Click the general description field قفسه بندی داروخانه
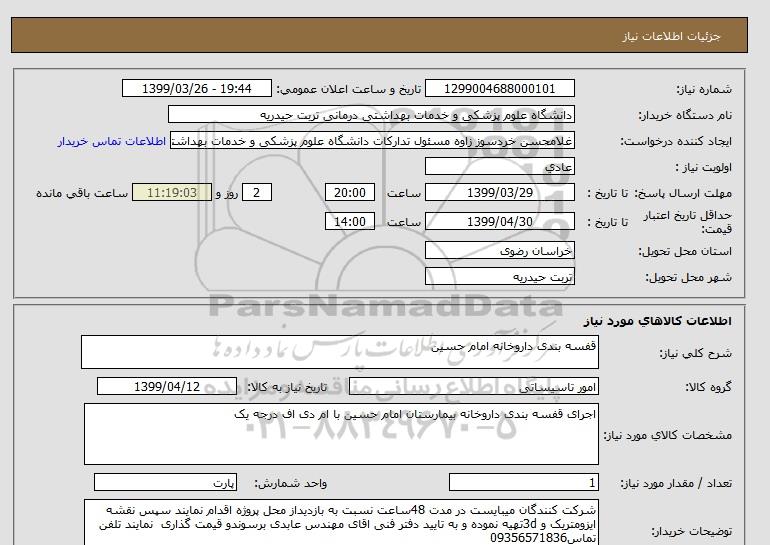 pos(340,352)
